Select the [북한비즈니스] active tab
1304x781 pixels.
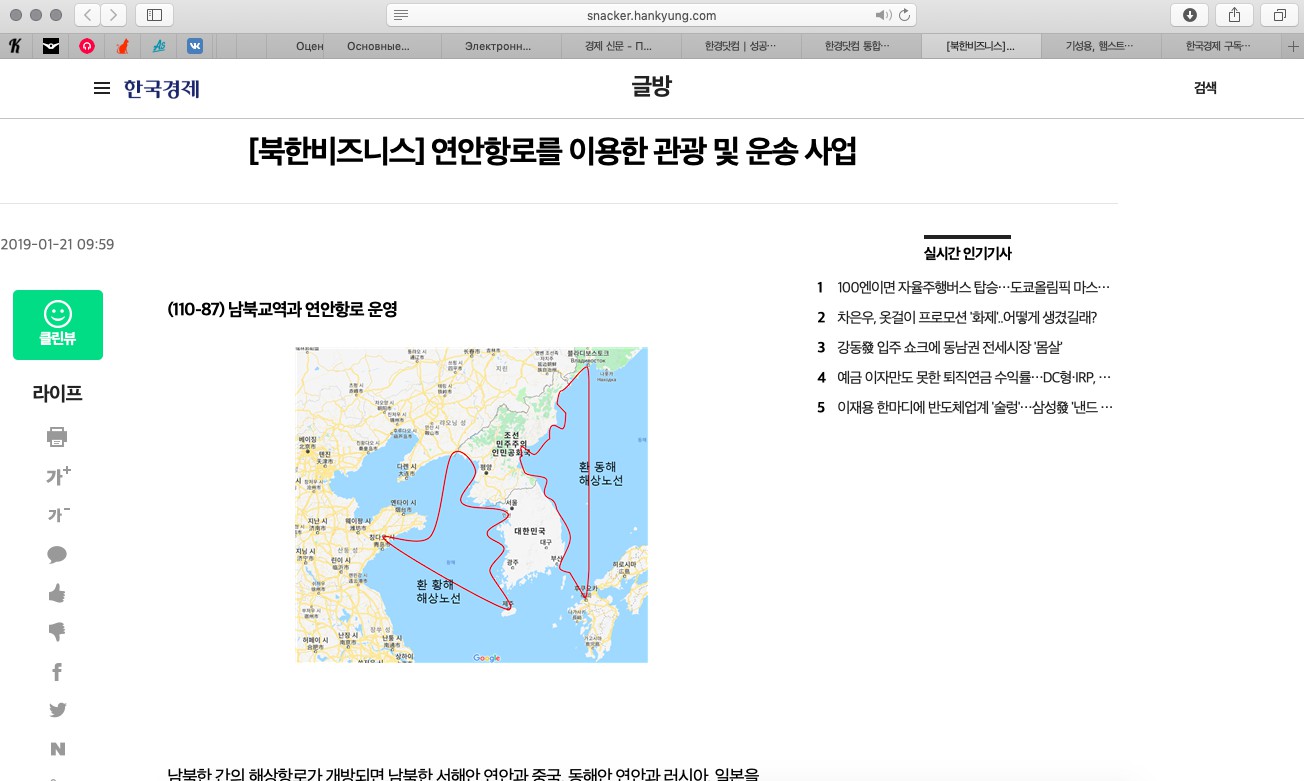980,46
